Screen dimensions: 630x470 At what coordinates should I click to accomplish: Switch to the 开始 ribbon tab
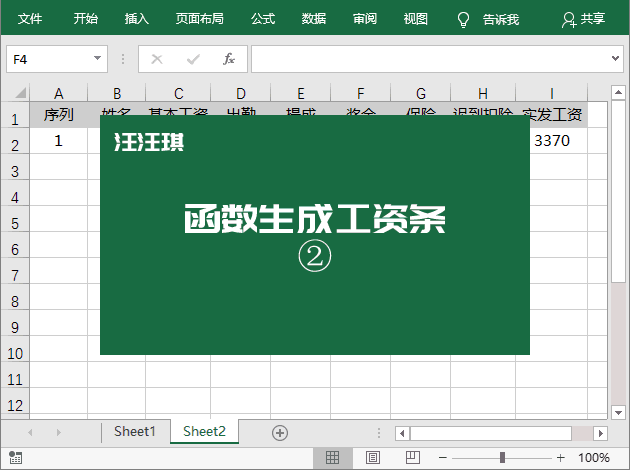click(x=86, y=19)
